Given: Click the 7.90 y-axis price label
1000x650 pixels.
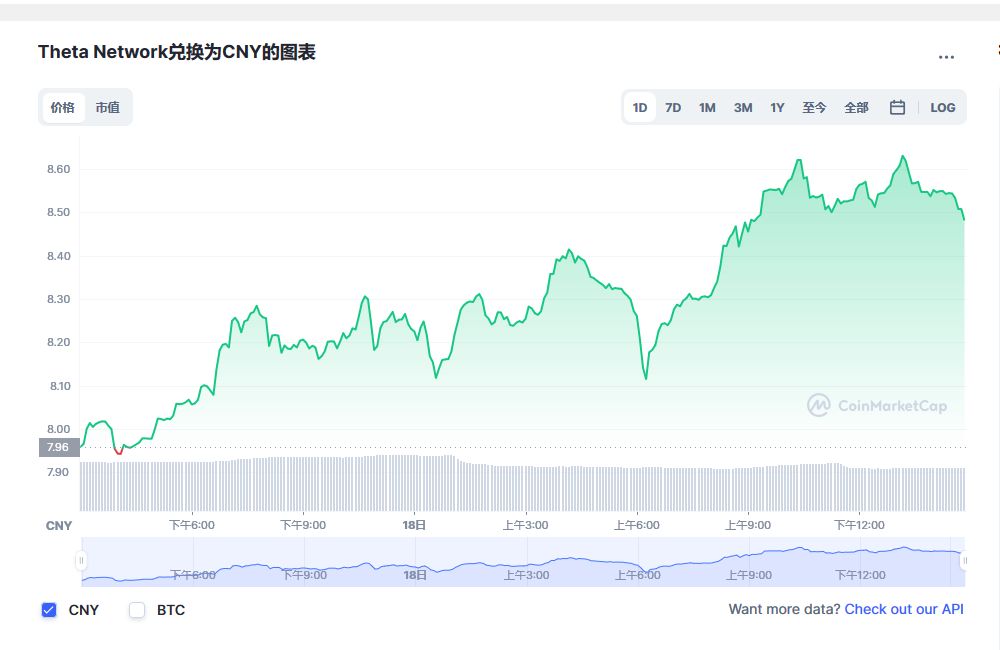Looking at the screenshot, I should point(57,472).
